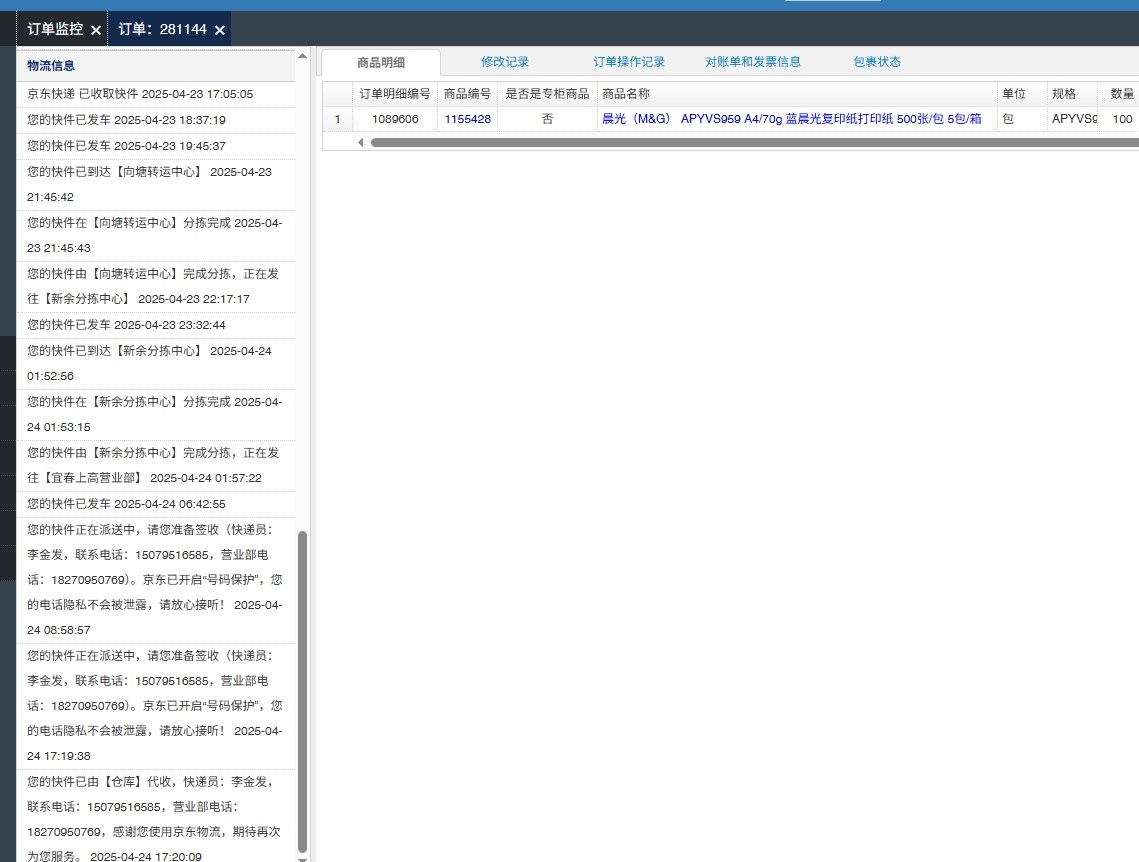Select row number 1 cell in product table
This screenshot has width=1139, height=862.
pos(338,119)
